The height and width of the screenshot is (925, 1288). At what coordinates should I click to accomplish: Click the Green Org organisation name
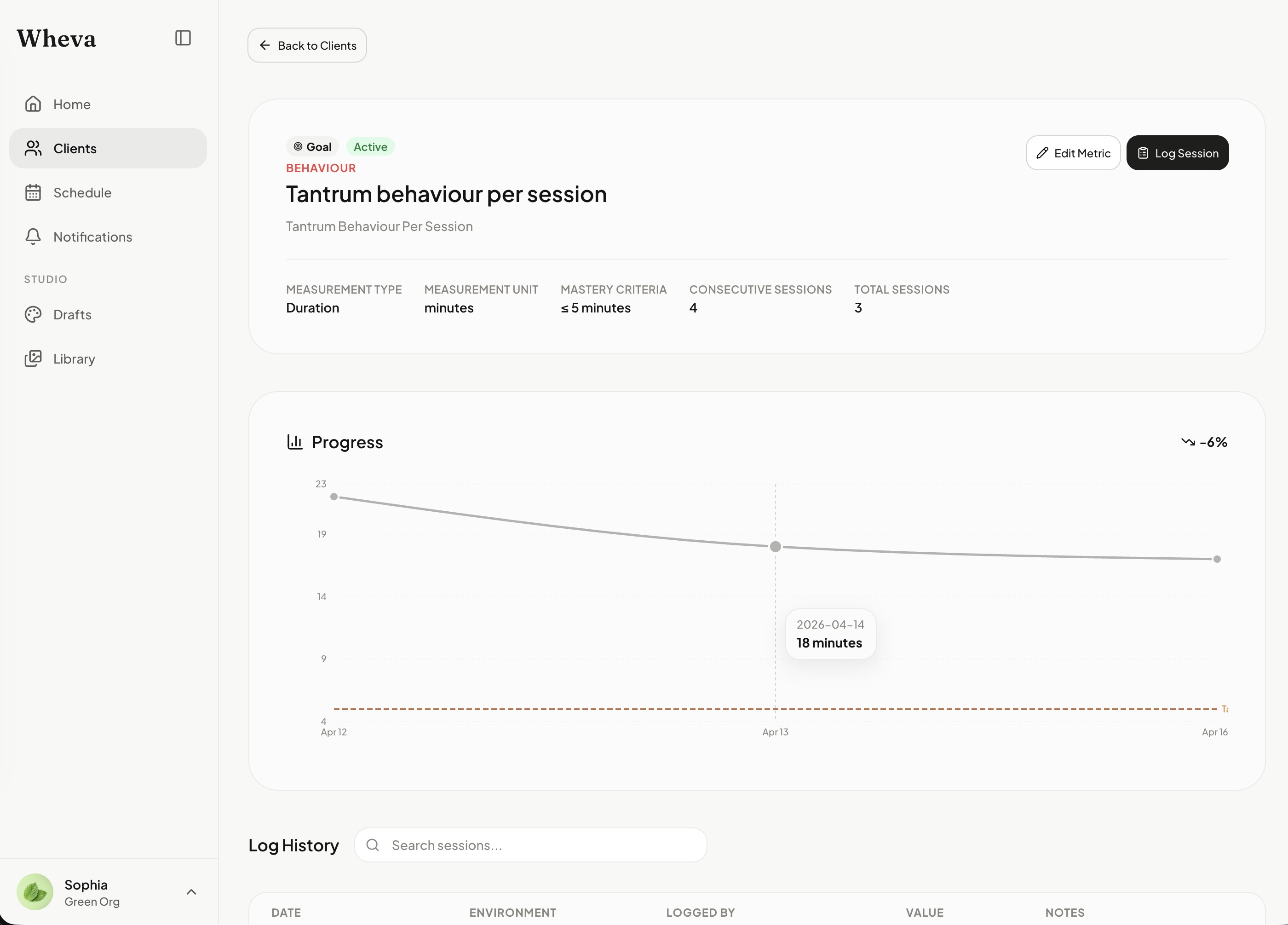coord(92,902)
